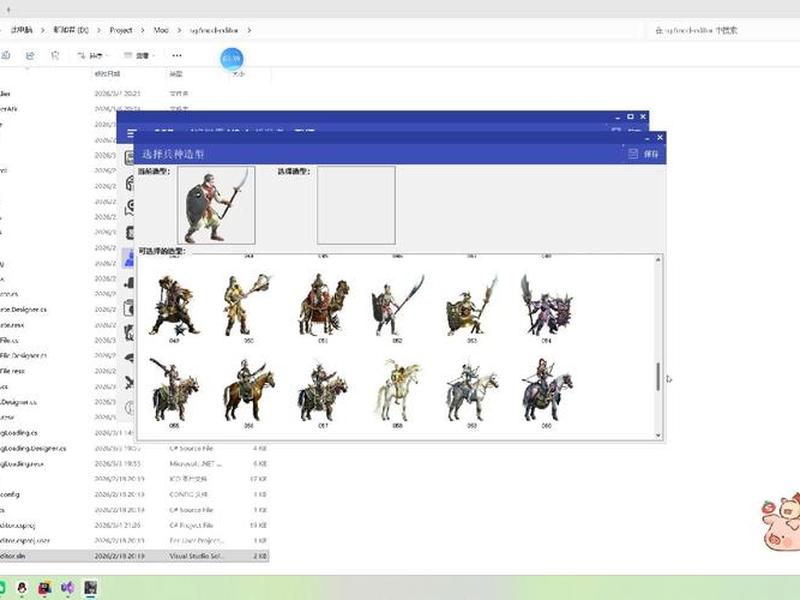
Task: Click Project in the Explorer breadcrumb
Action: 121,30
